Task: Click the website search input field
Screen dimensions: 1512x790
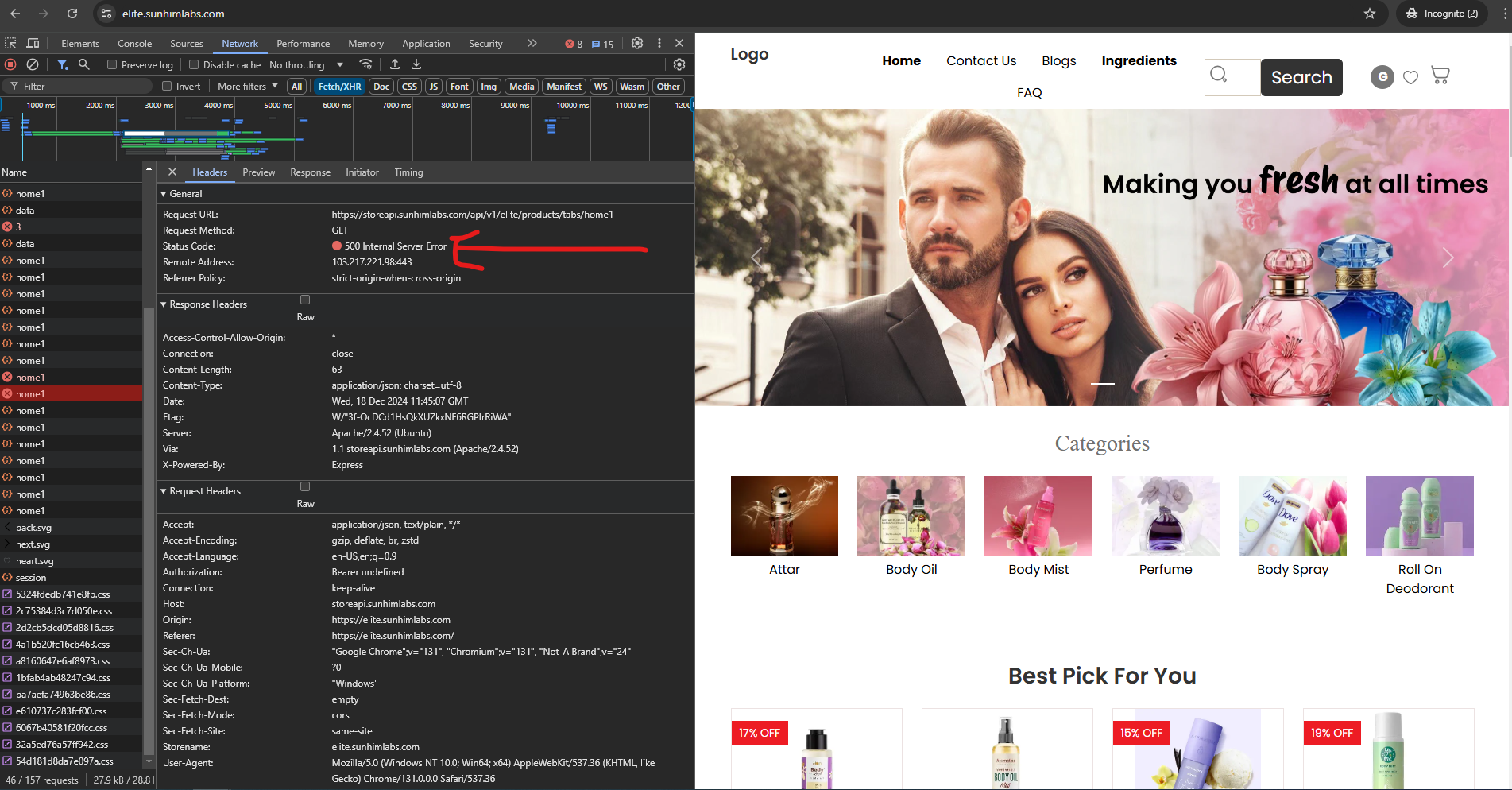Action: point(1233,77)
